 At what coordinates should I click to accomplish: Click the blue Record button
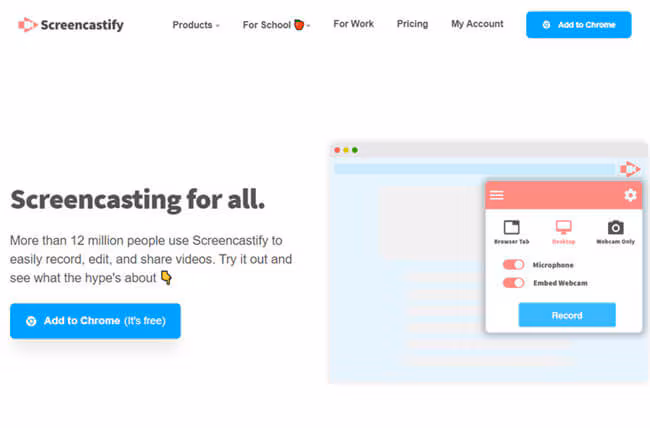tap(567, 315)
